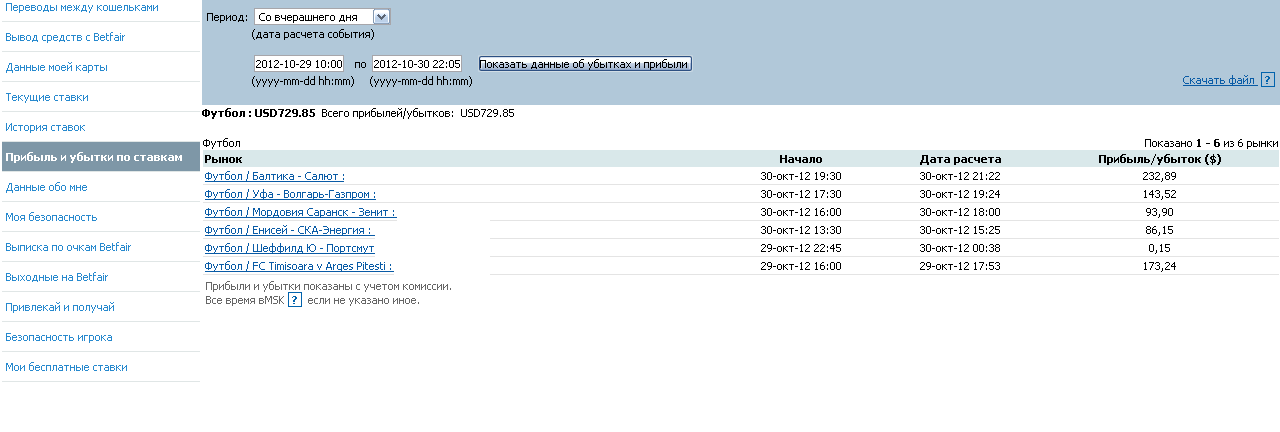1280x432 pixels.
Task: Open Данные обо мне page
Action: [46, 187]
